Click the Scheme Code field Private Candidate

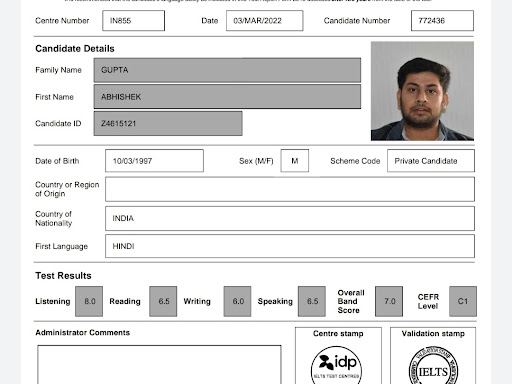[431, 161]
